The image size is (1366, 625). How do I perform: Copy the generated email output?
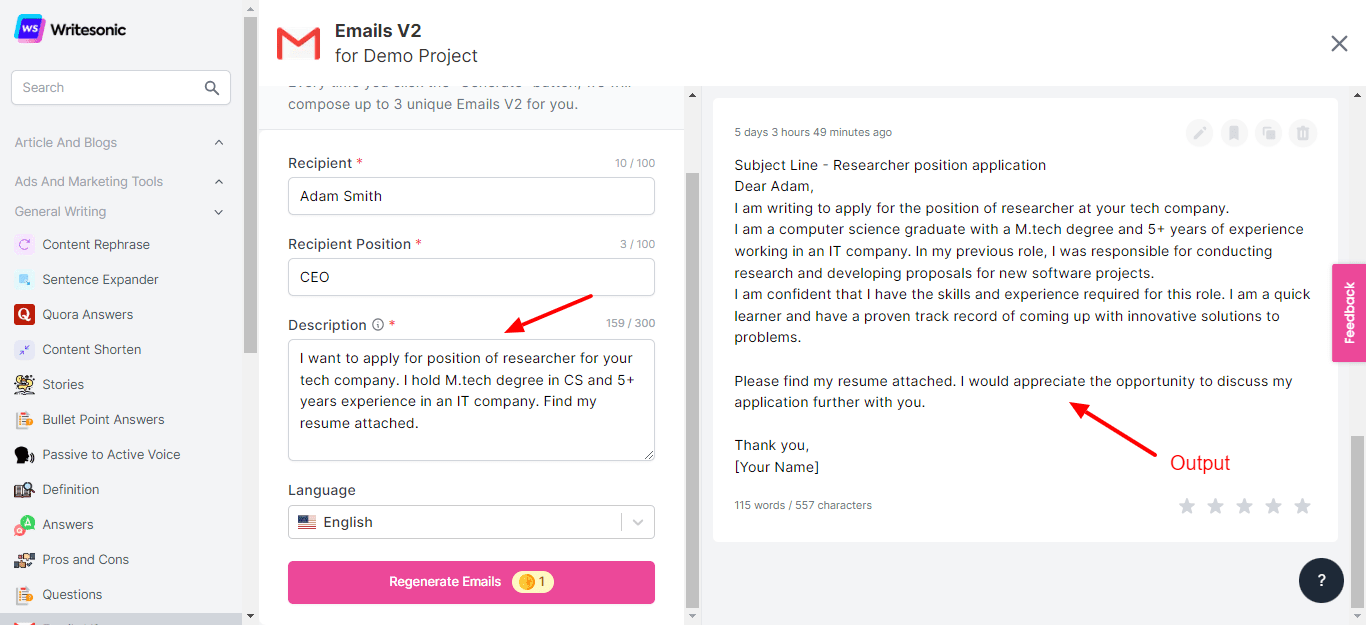click(1268, 133)
